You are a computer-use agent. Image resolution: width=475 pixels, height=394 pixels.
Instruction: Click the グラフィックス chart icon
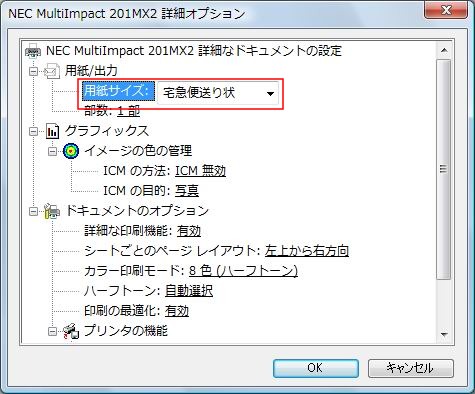pyautogui.click(x=52, y=131)
